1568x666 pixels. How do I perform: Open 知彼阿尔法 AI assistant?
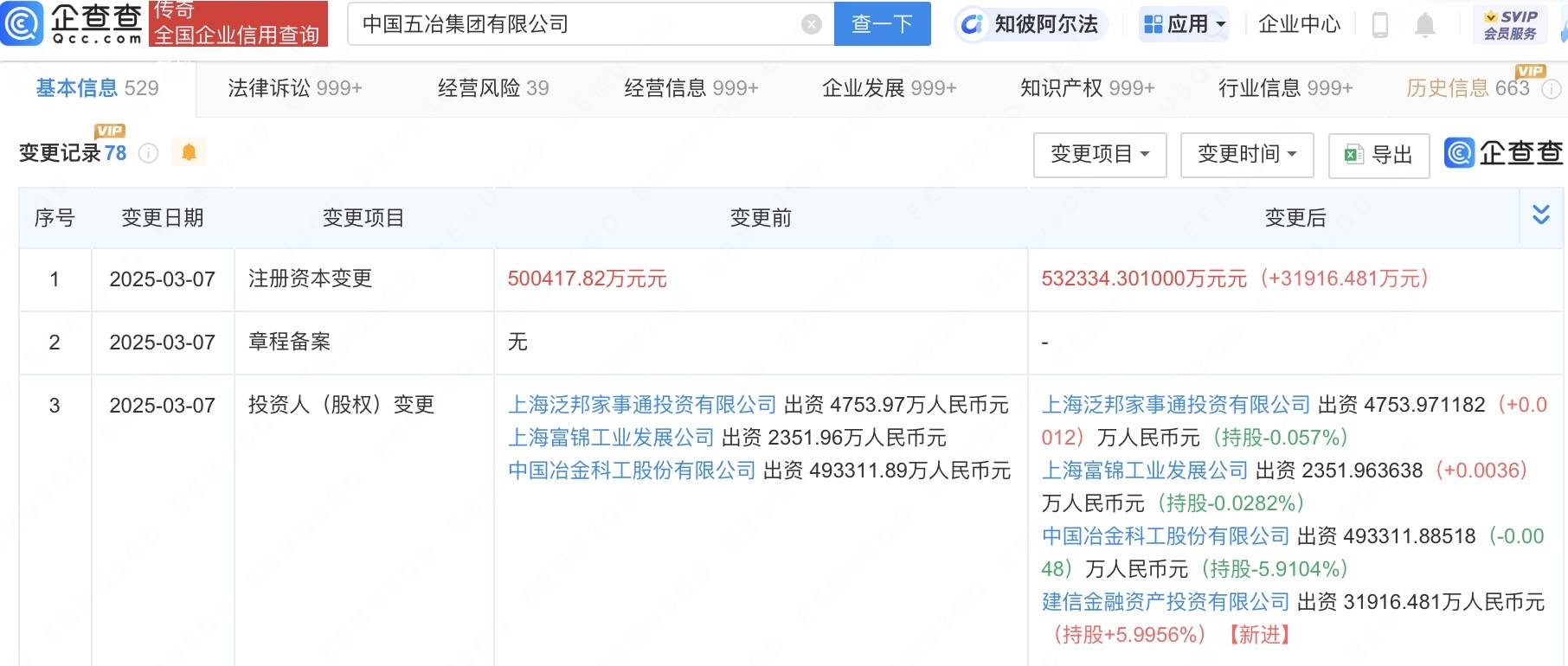coord(1029,24)
